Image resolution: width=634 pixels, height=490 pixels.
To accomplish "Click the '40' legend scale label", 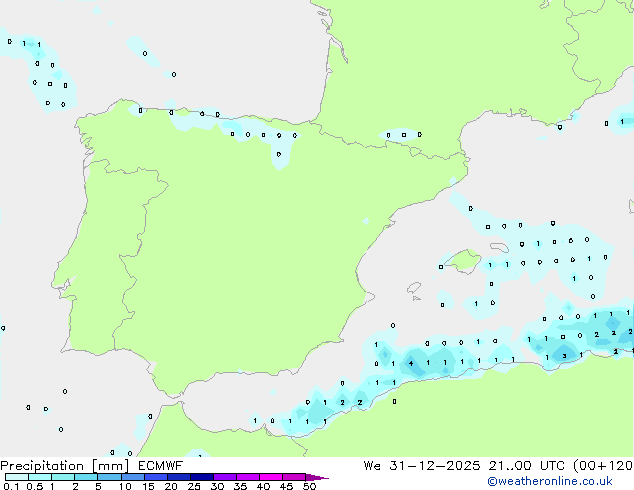I will tap(263, 486).
